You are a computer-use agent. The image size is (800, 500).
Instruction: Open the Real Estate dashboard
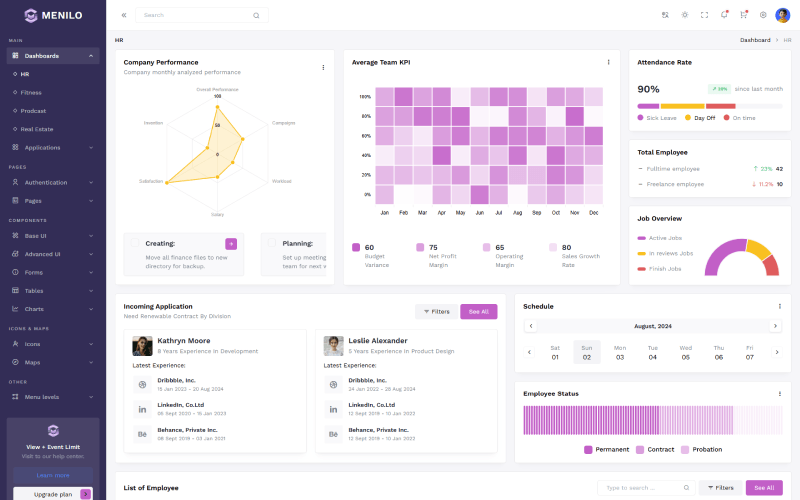tap(37, 128)
